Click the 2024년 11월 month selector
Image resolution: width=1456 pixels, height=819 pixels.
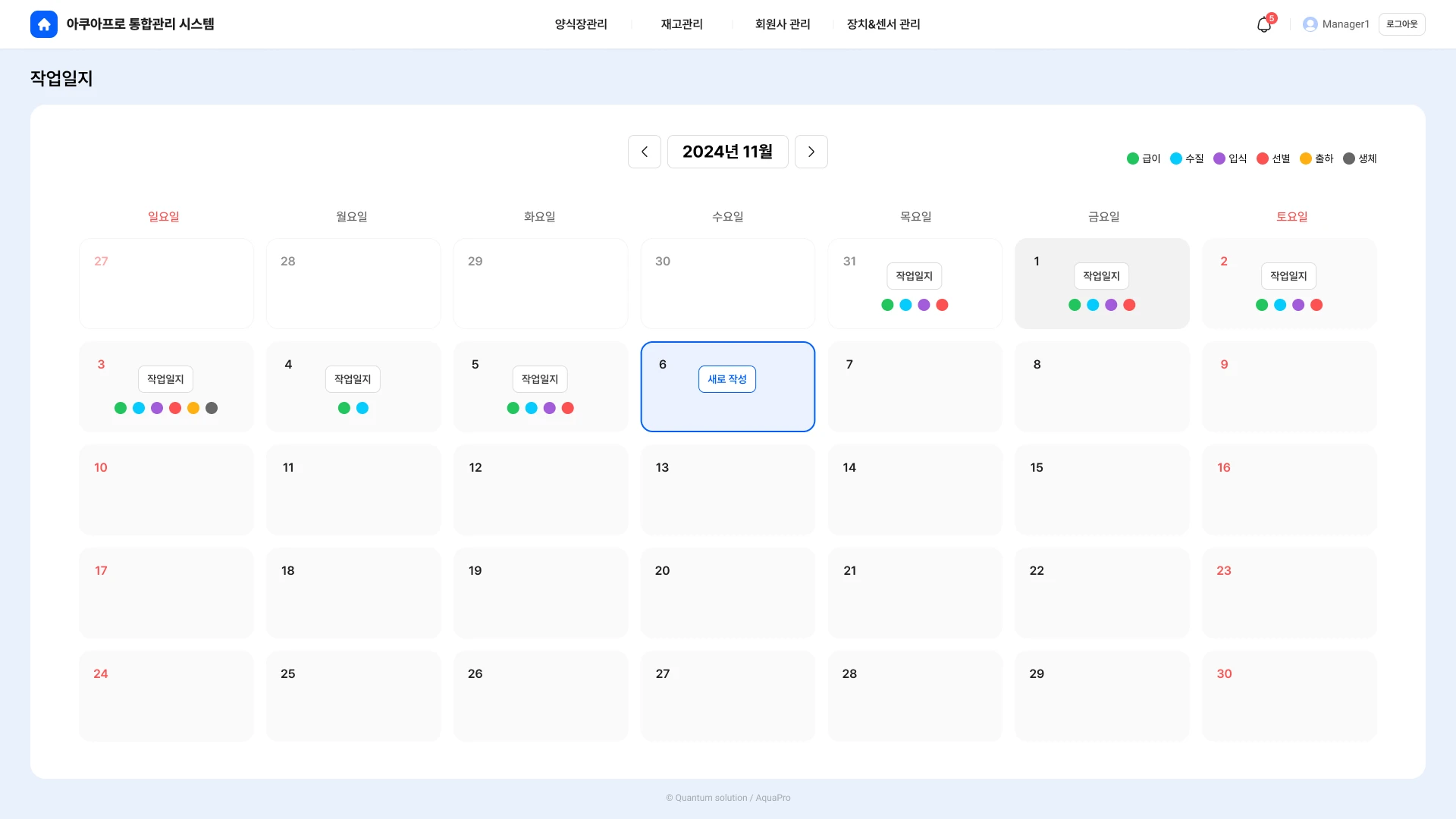pyautogui.click(x=728, y=152)
